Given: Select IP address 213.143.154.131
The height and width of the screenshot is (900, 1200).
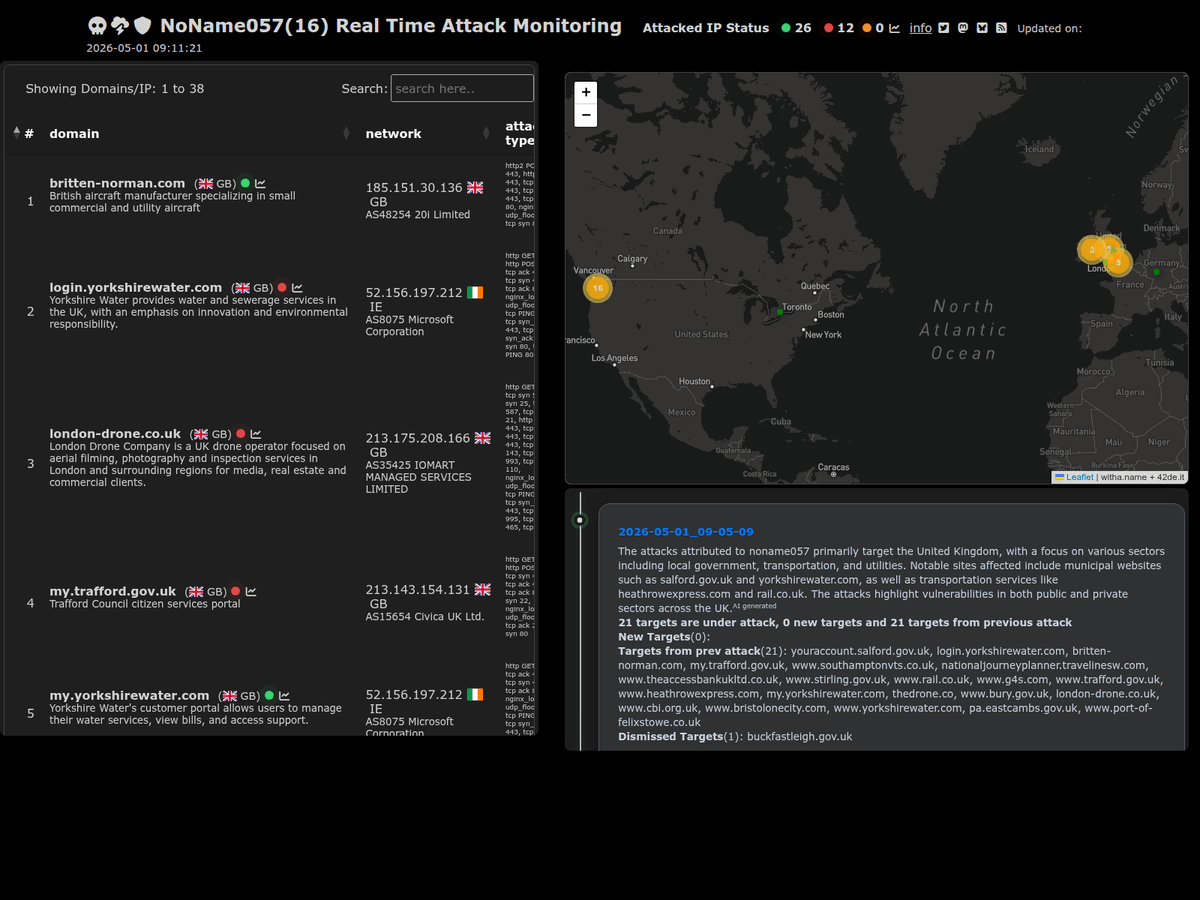Looking at the screenshot, I should (x=418, y=590).
